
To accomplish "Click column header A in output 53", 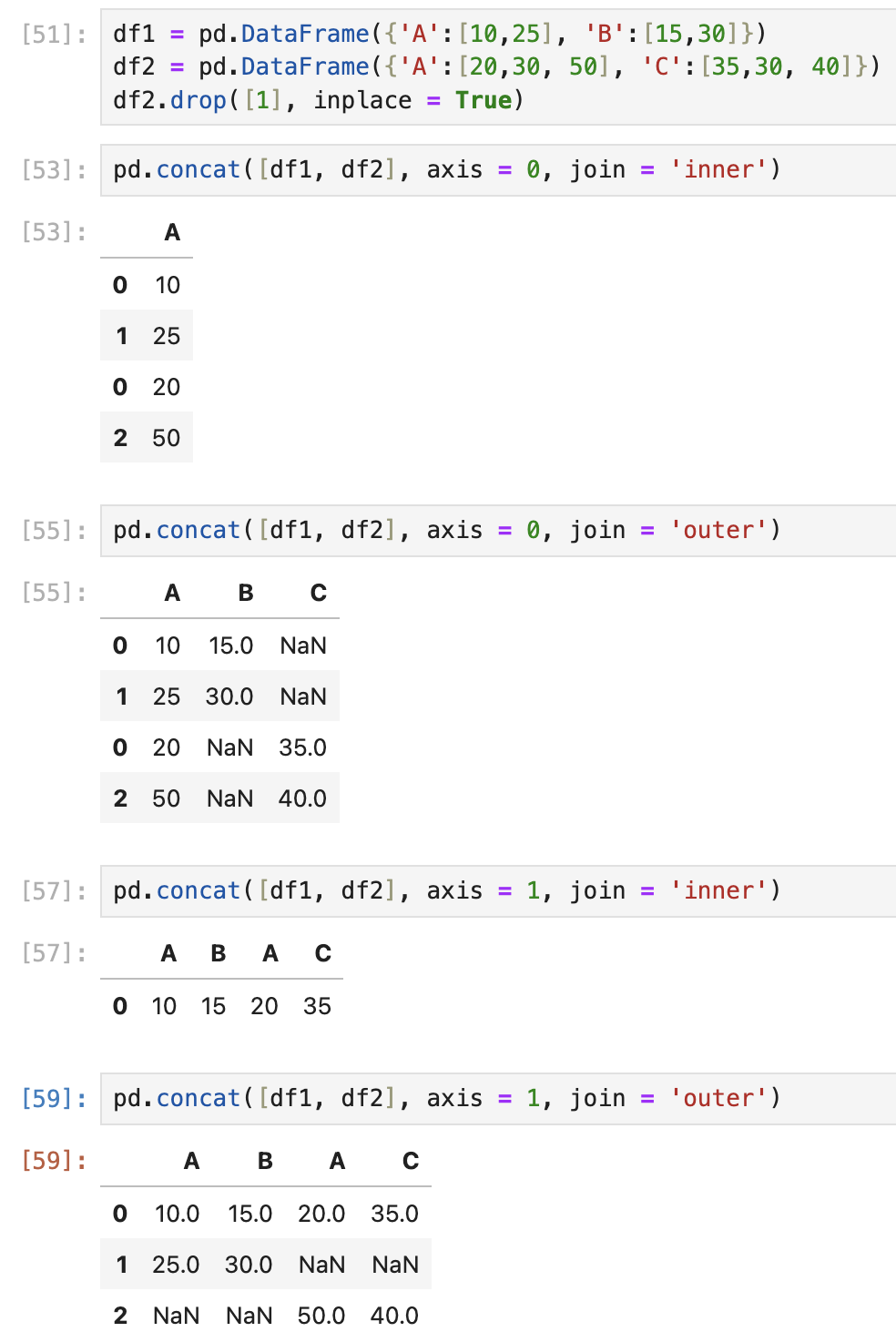I will (x=172, y=233).
